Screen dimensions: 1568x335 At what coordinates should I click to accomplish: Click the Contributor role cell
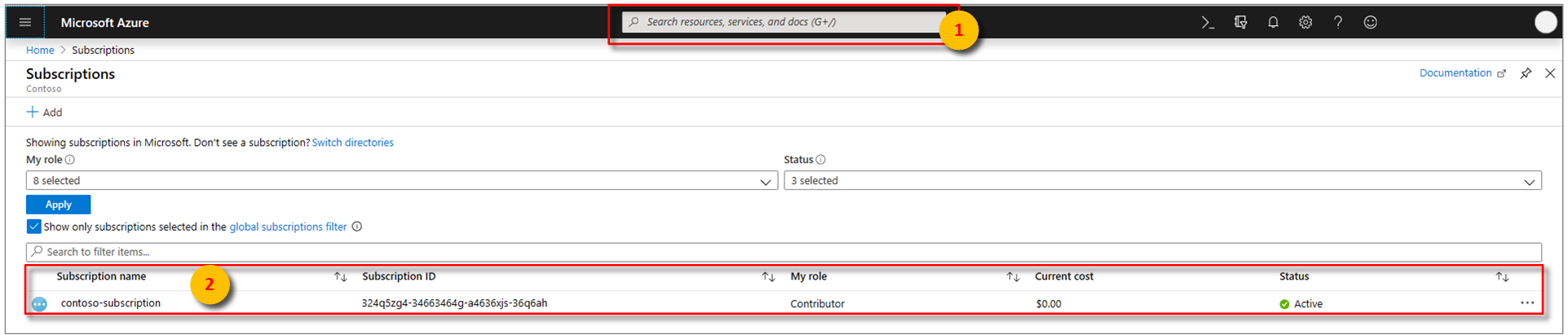pos(817,304)
